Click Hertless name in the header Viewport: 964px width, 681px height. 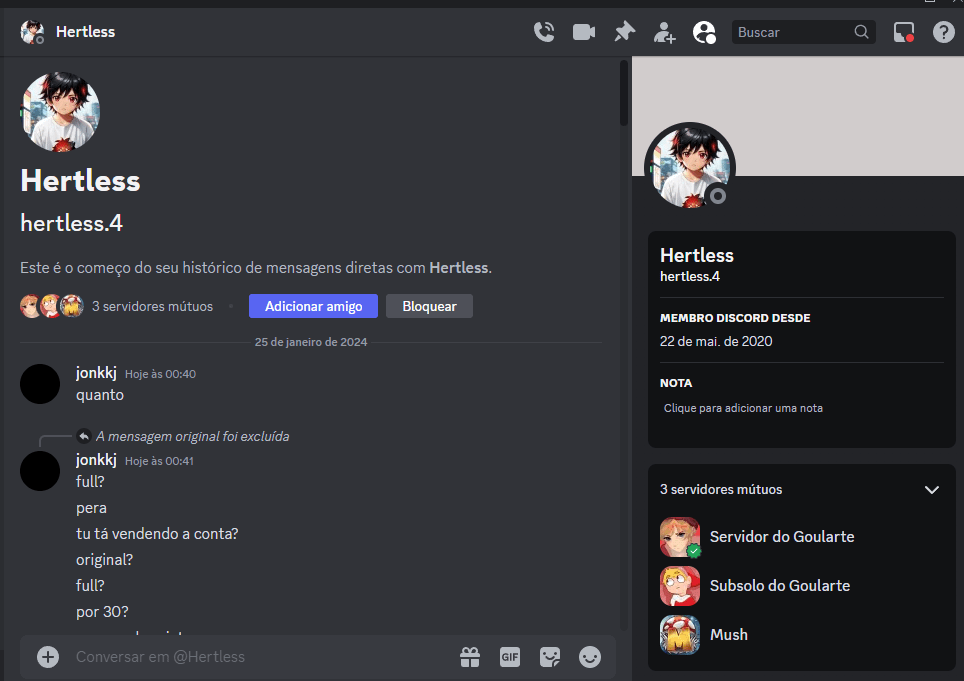pyautogui.click(x=85, y=32)
